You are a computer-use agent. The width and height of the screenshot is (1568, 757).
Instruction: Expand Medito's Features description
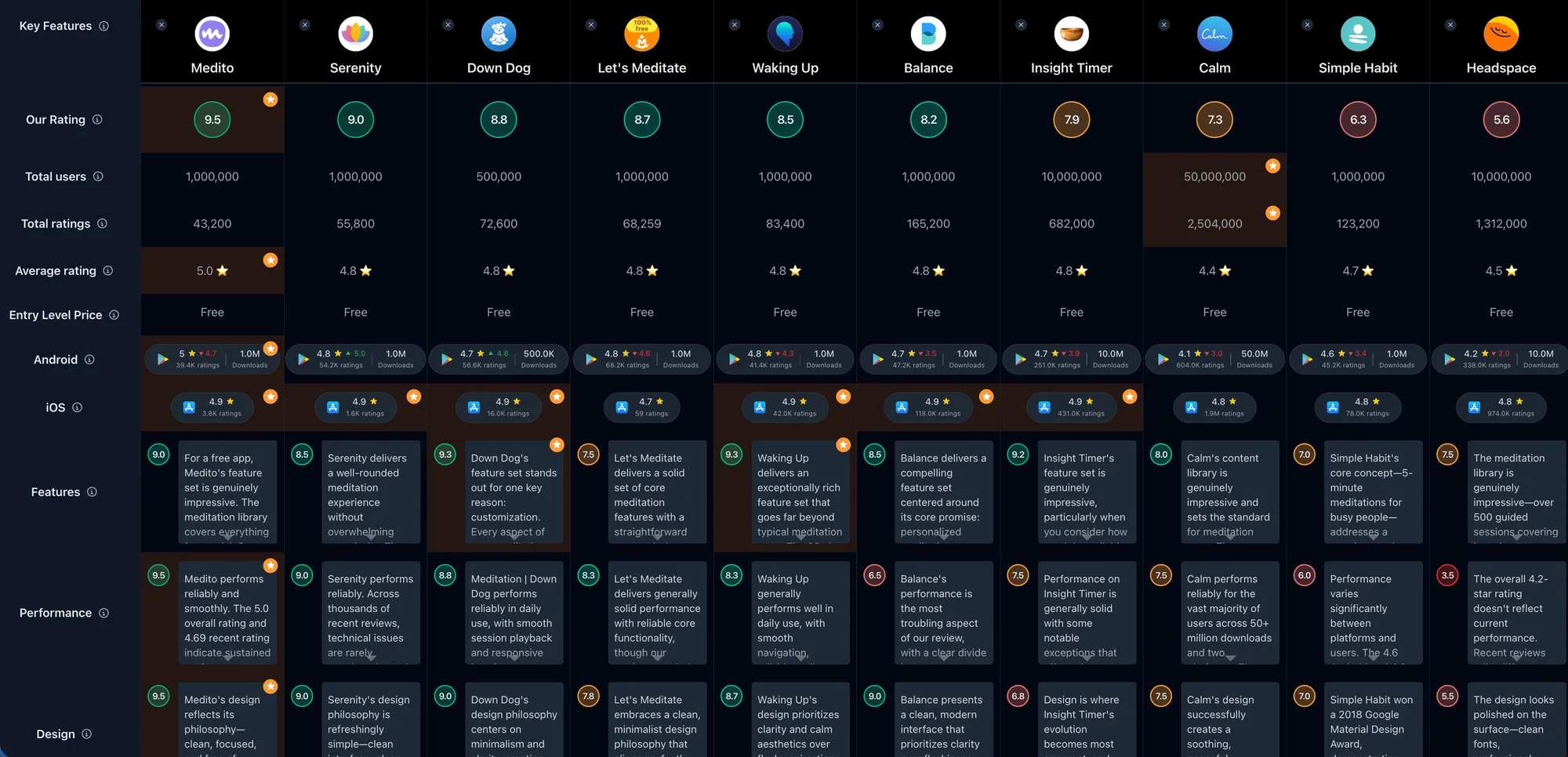(x=227, y=538)
